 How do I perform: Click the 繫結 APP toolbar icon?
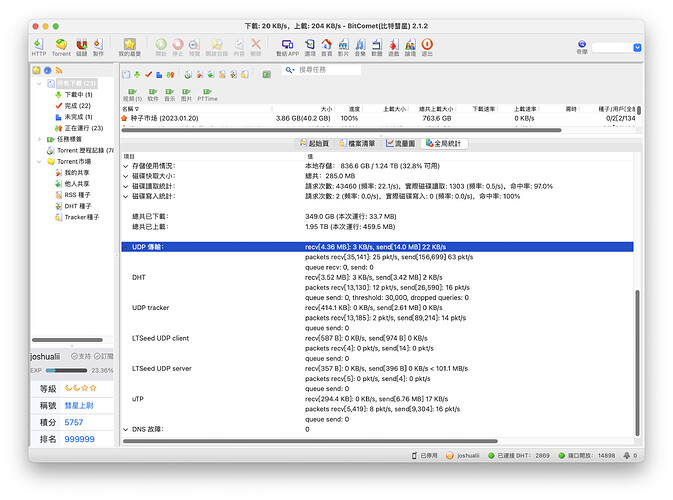287,47
